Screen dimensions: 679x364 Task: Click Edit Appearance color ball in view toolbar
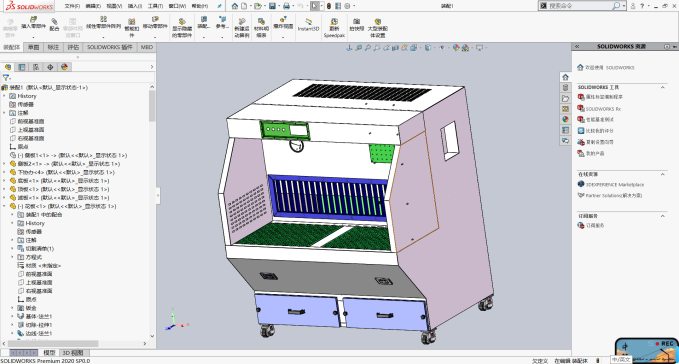(x=456, y=48)
